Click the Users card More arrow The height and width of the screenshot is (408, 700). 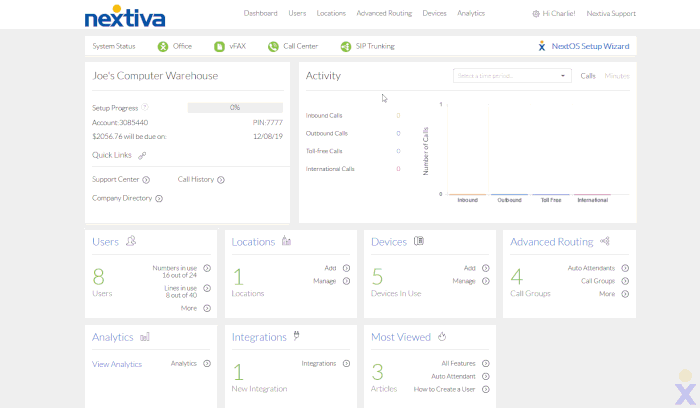pyautogui.click(x=207, y=308)
